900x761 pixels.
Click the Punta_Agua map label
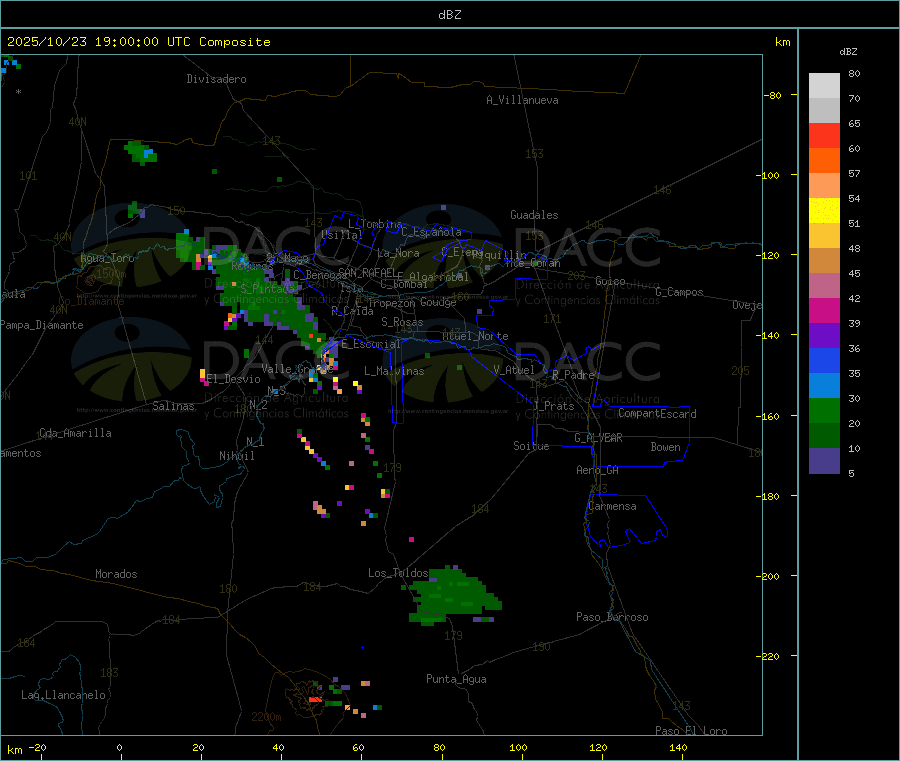456,679
